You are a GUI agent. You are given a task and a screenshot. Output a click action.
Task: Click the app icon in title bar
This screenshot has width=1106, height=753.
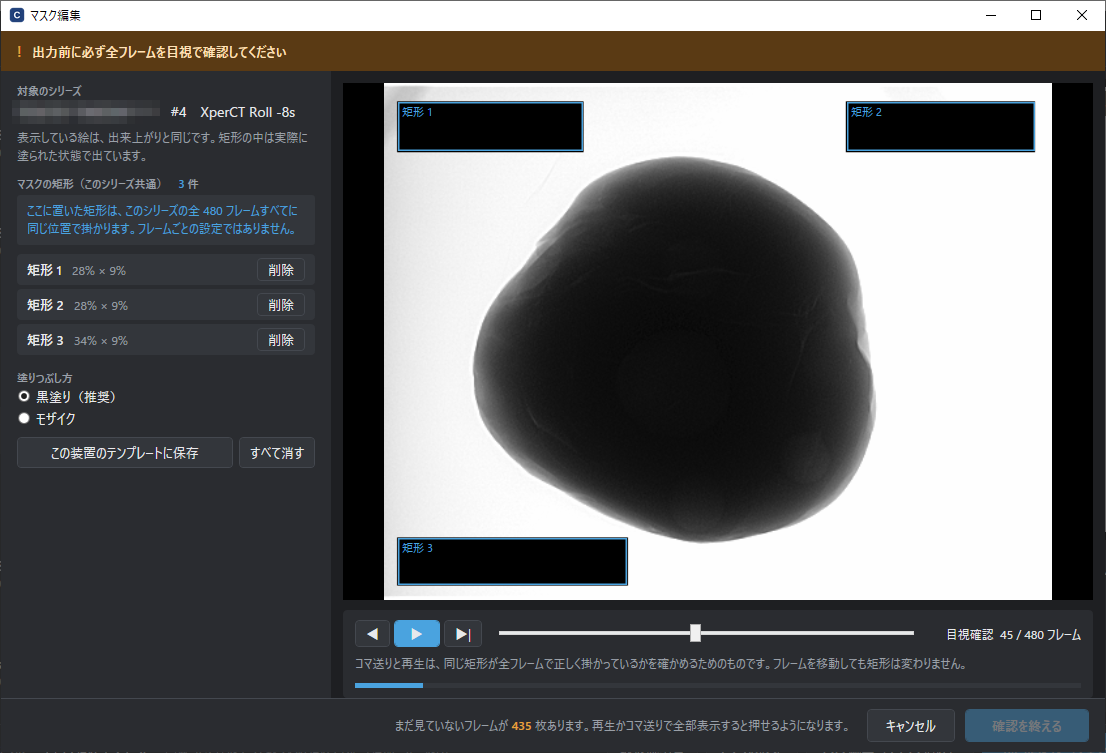tap(16, 15)
